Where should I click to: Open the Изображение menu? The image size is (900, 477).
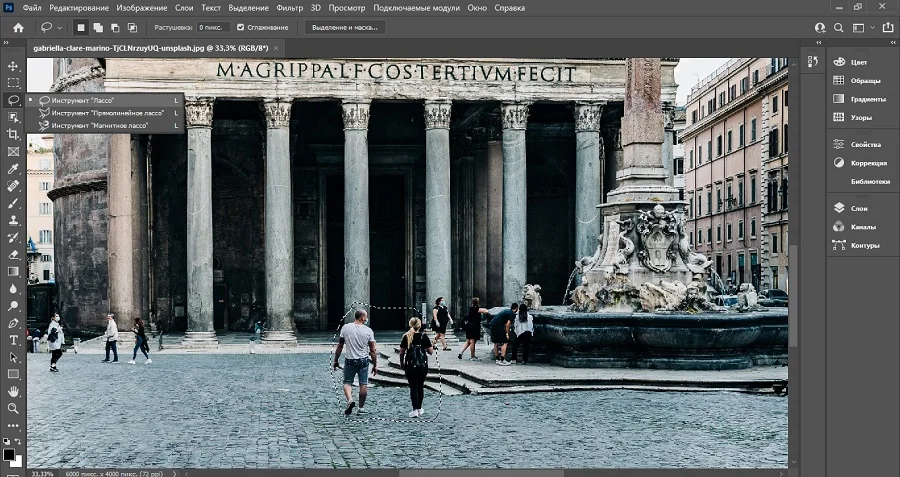coord(142,8)
